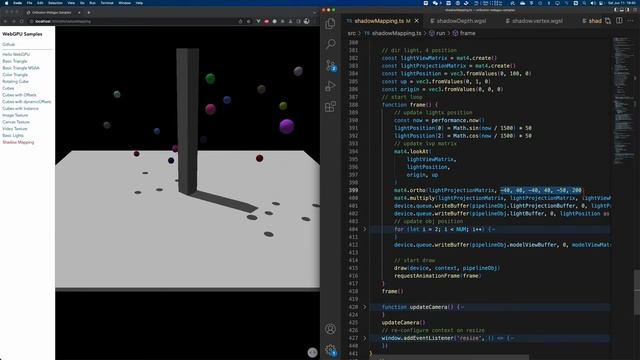Viewport: 640px width, 360px height.
Task: Open the Terminal menu in the menu bar
Action: (107, 3)
